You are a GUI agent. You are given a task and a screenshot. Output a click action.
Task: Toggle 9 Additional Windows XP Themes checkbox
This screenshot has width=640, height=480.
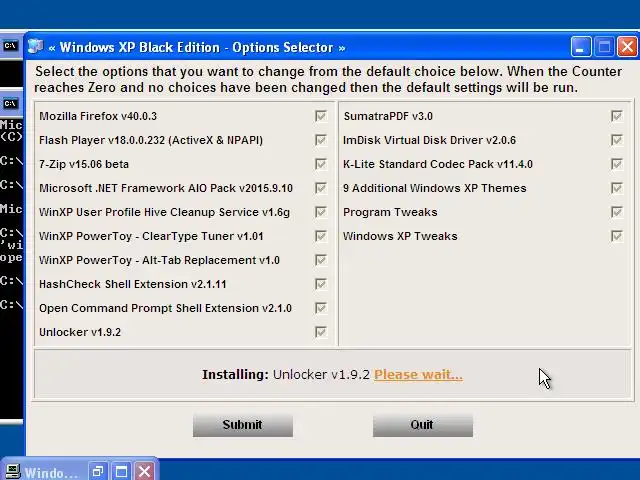[617, 188]
